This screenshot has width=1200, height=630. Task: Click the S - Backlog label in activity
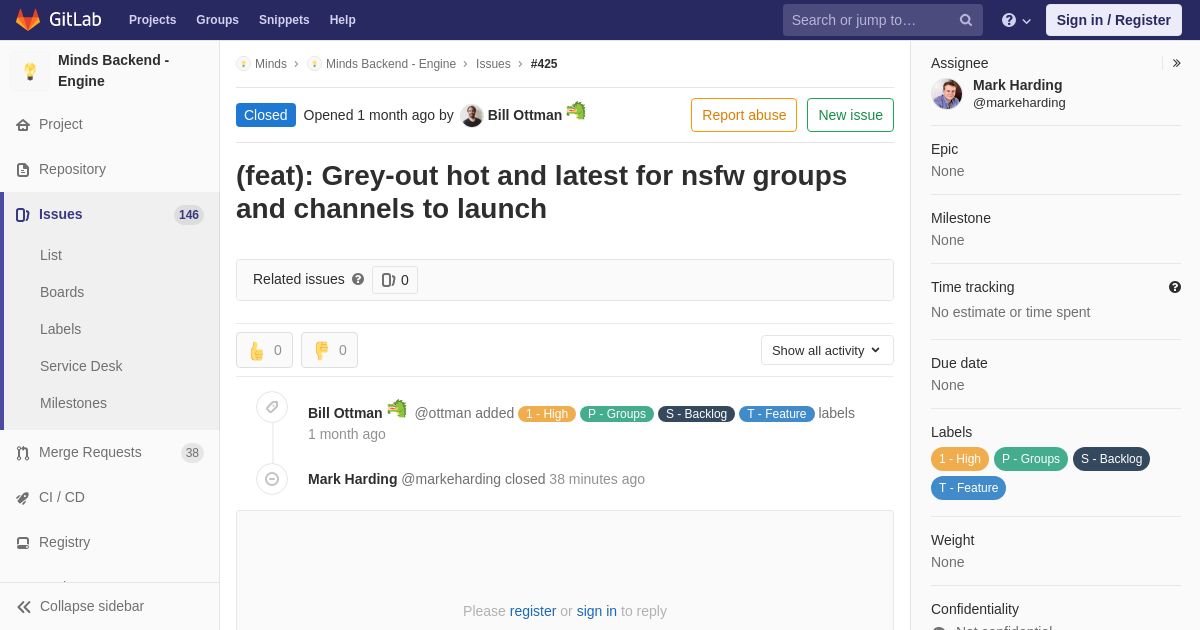[x=696, y=414]
